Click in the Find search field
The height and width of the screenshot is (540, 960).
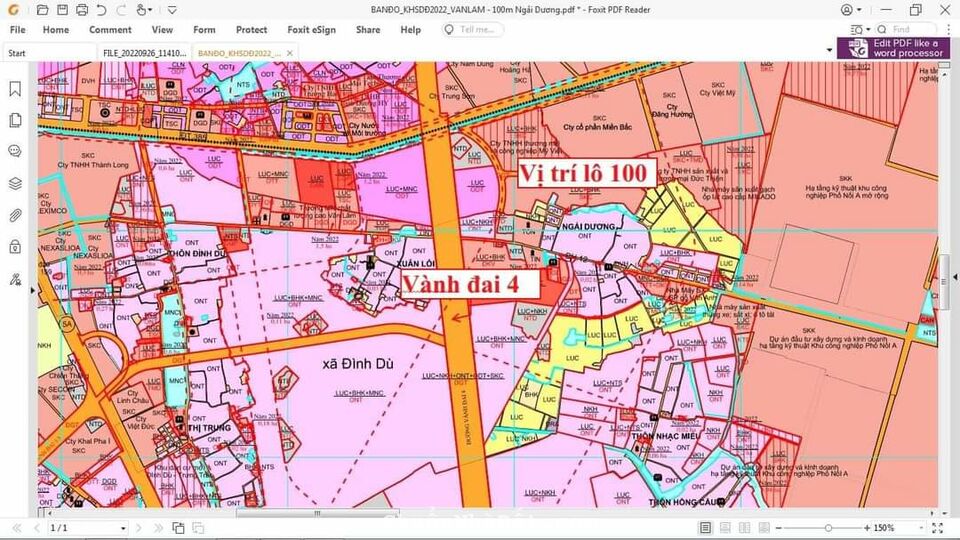(912, 30)
